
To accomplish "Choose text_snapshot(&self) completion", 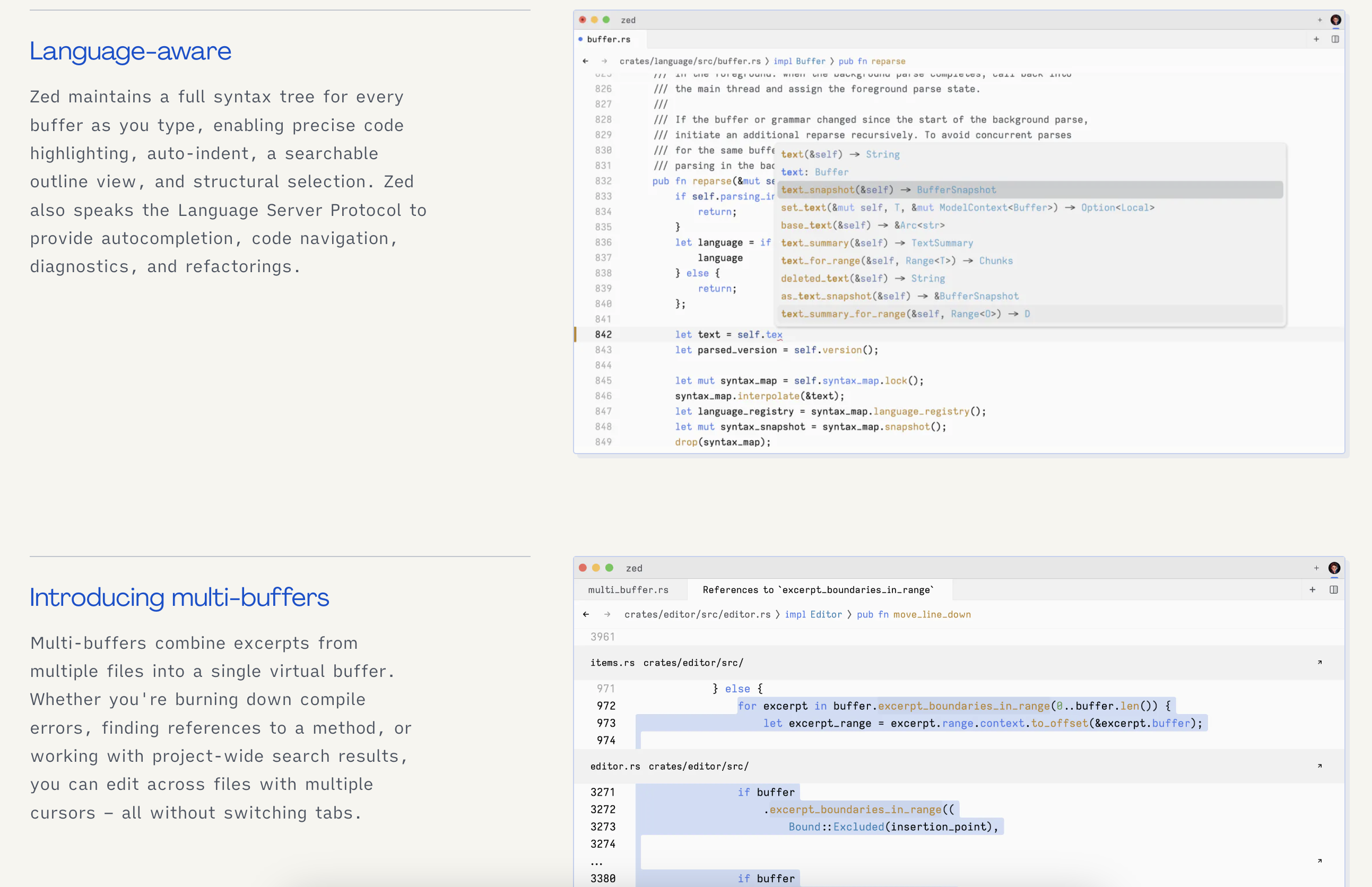I will (1030, 190).
